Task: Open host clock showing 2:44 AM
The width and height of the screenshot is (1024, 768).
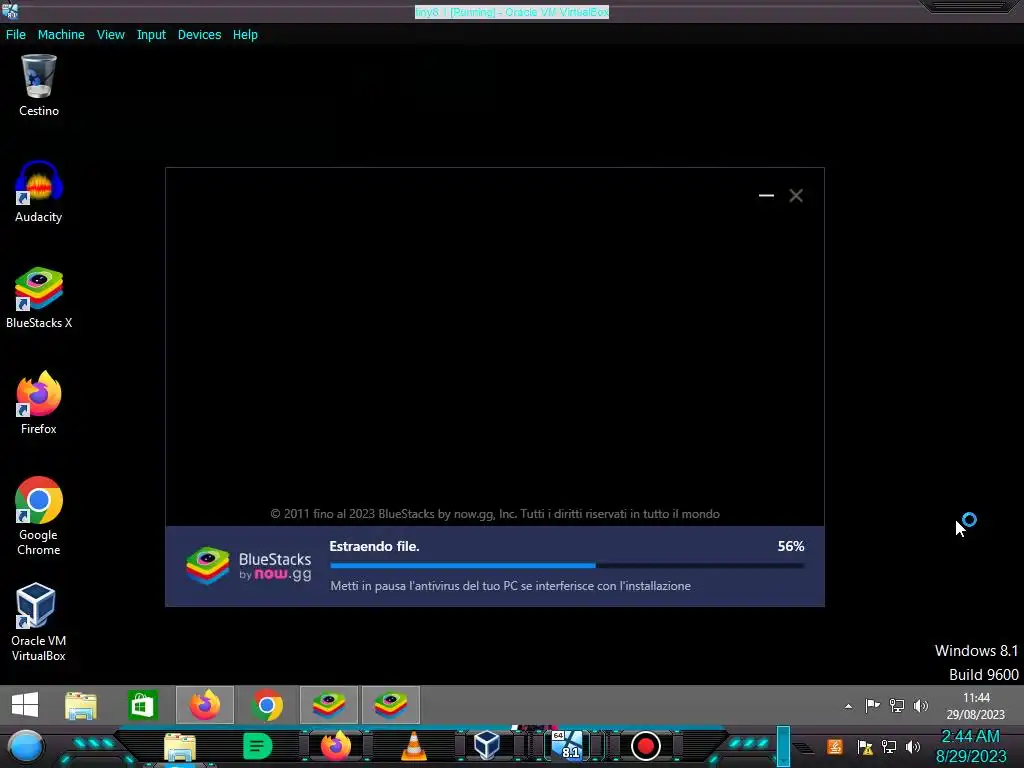Action: 971,746
